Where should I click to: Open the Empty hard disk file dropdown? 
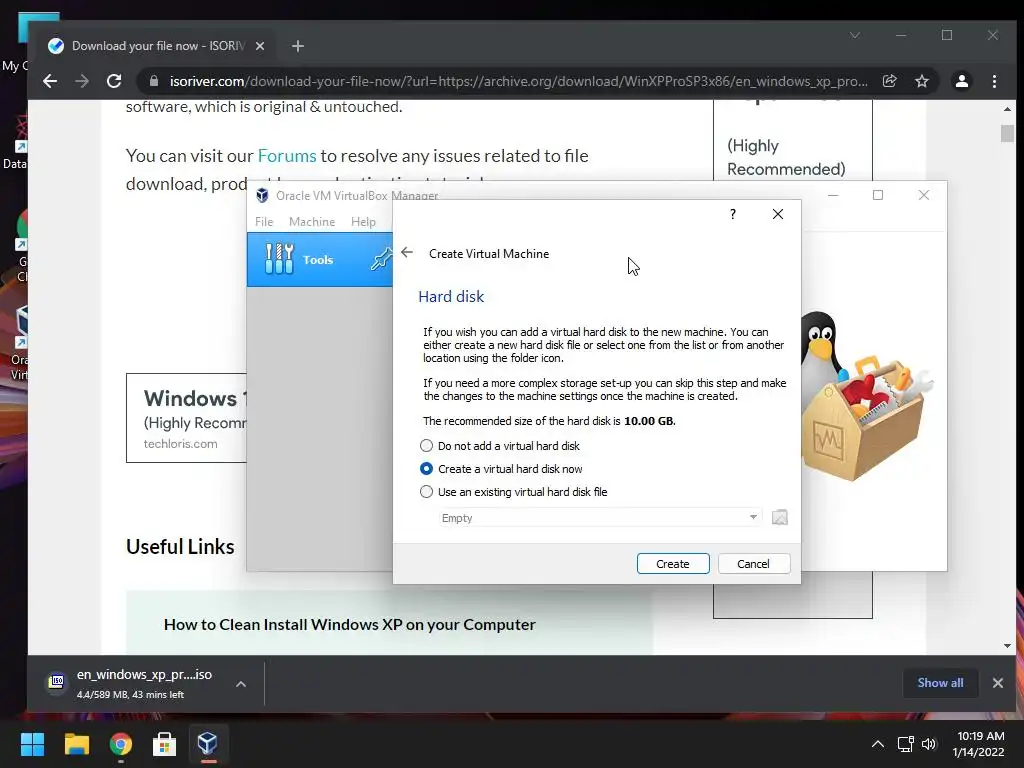coord(600,518)
